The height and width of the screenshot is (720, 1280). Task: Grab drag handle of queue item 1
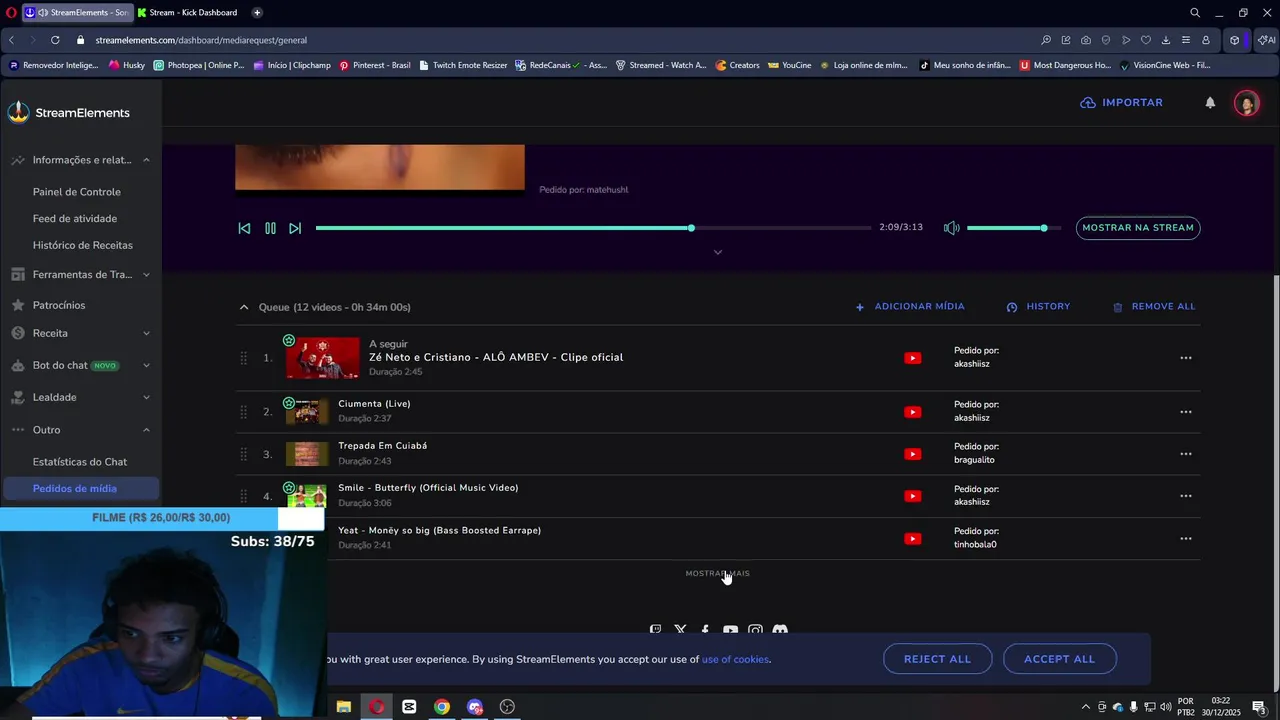243,358
